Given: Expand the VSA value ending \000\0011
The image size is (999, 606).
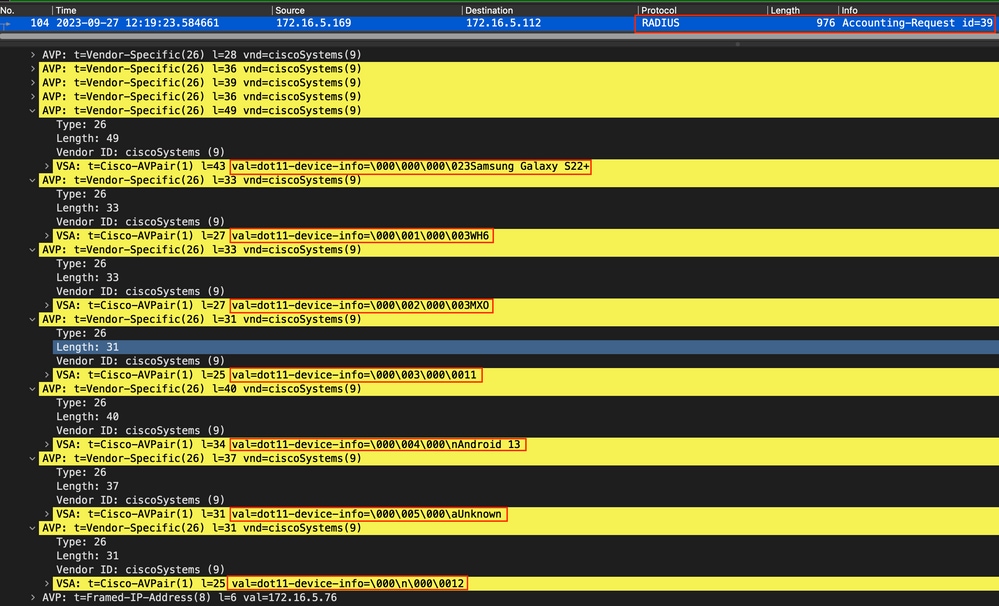Looking at the screenshot, I should [47, 375].
